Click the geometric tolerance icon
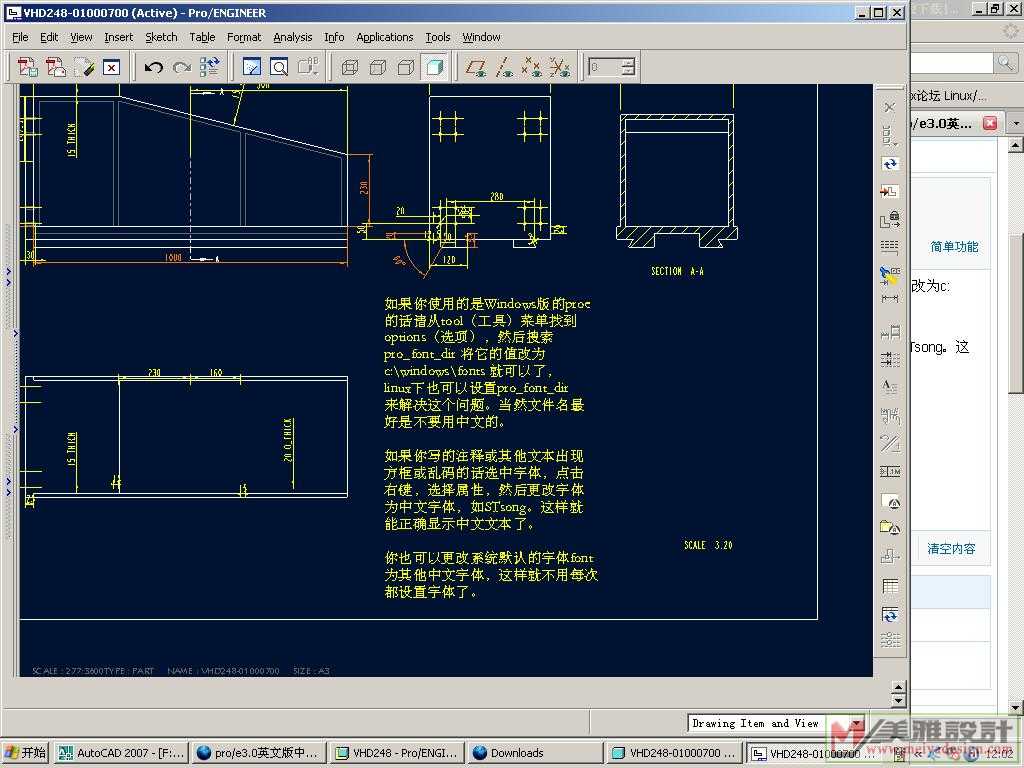The height and width of the screenshot is (768, 1024). coord(889,472)
